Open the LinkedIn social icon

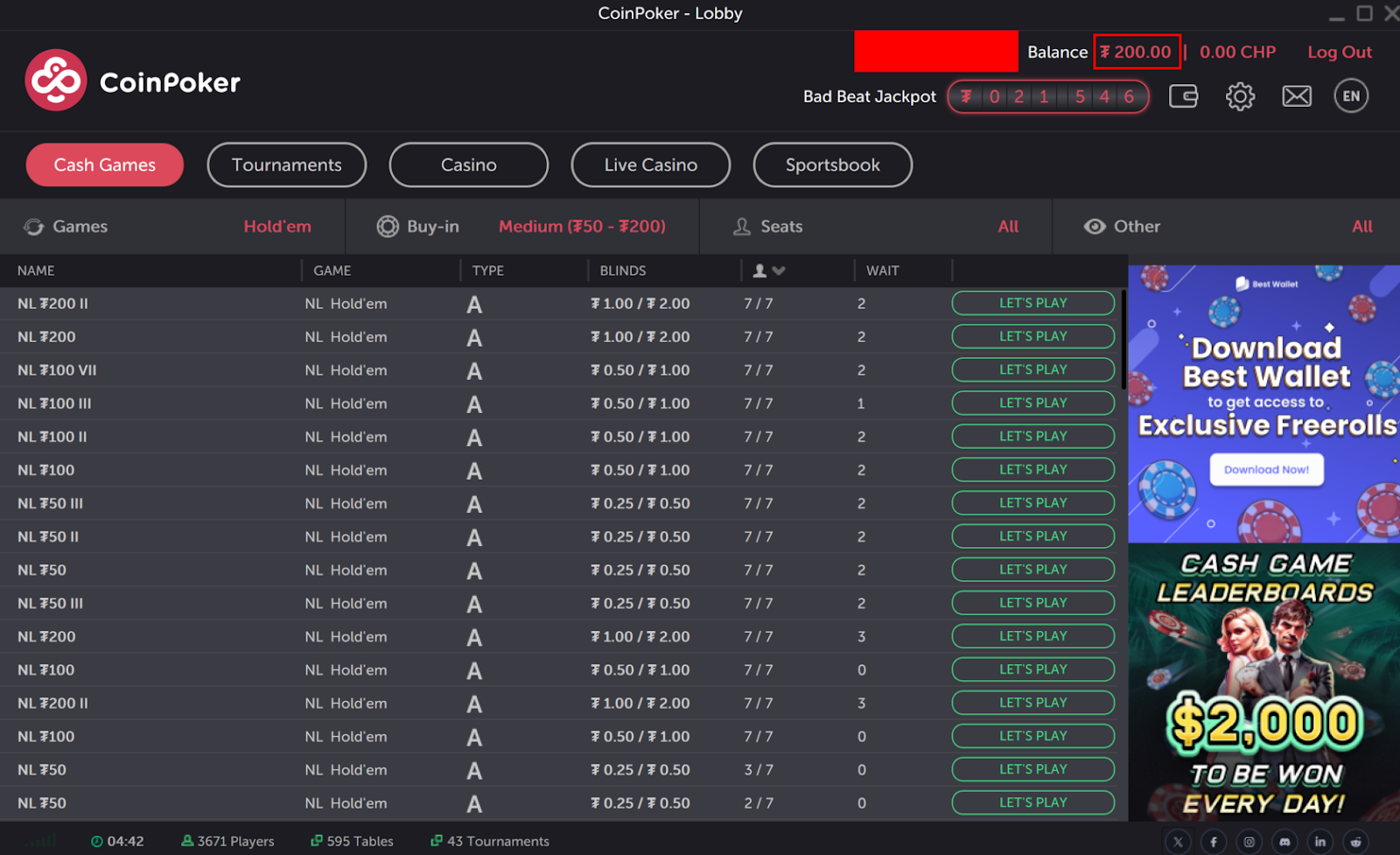coord(1320,842)
